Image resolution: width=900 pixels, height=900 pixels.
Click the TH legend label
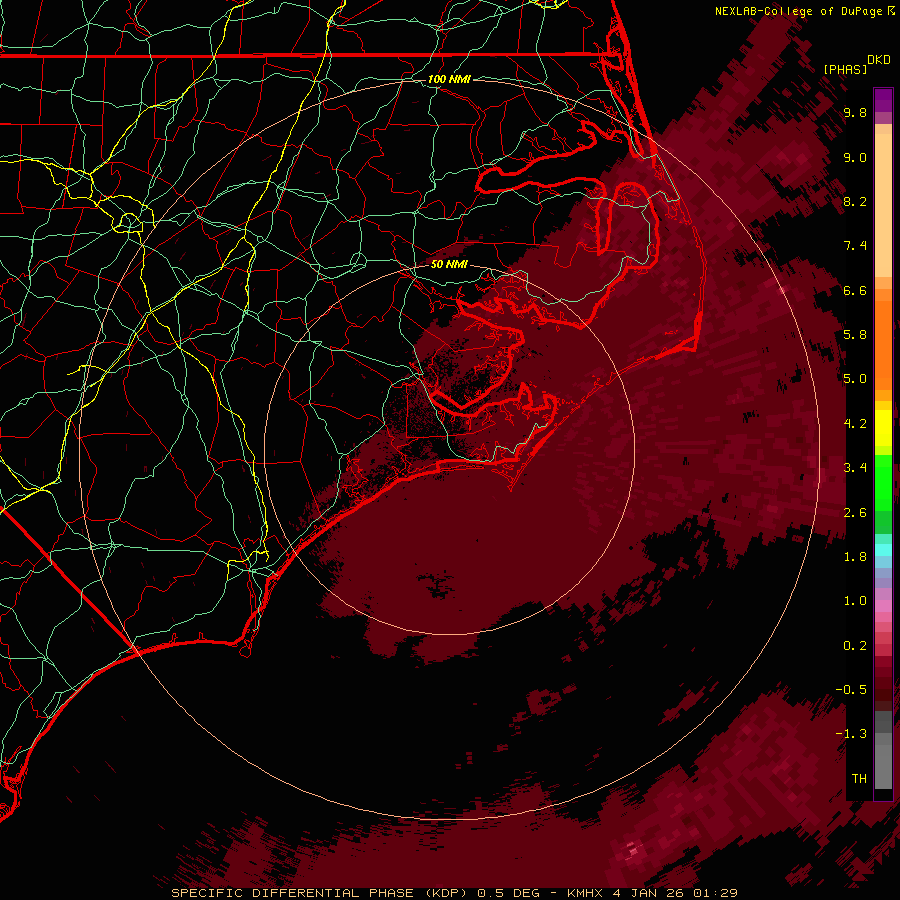pyautogui.click(x=859, y=779)
